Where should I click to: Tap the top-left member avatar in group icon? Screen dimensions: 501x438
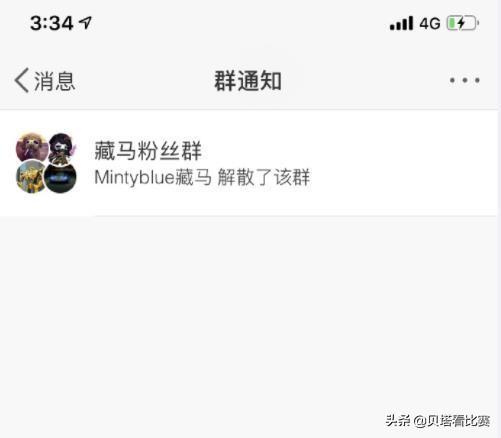pos(32,147)
